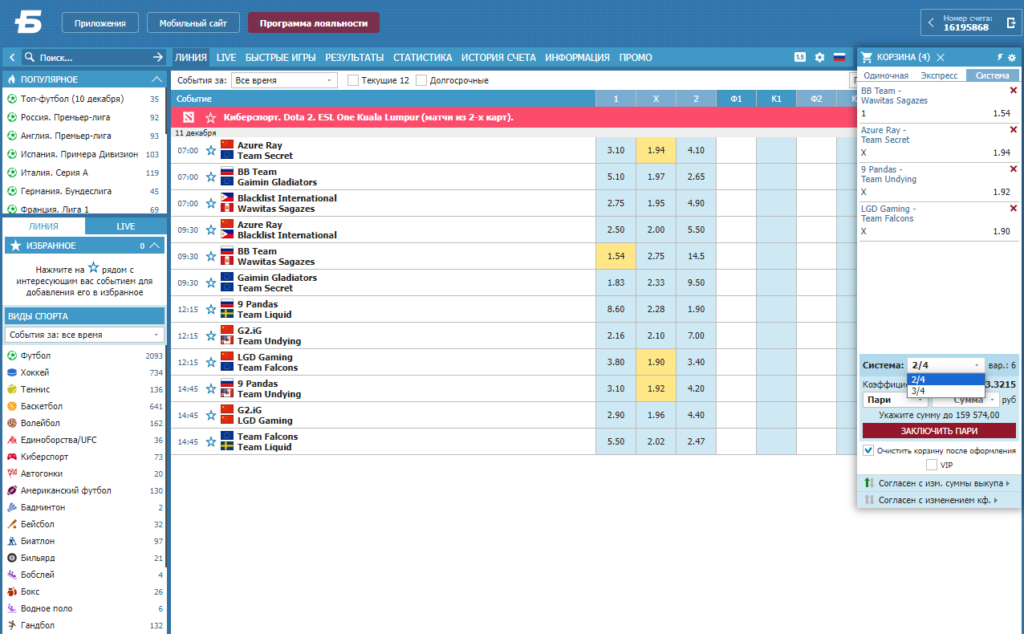Open Россия. Премьер-лига in popular list
This screenshot has width=1024, height=634.
click(65, 118)
